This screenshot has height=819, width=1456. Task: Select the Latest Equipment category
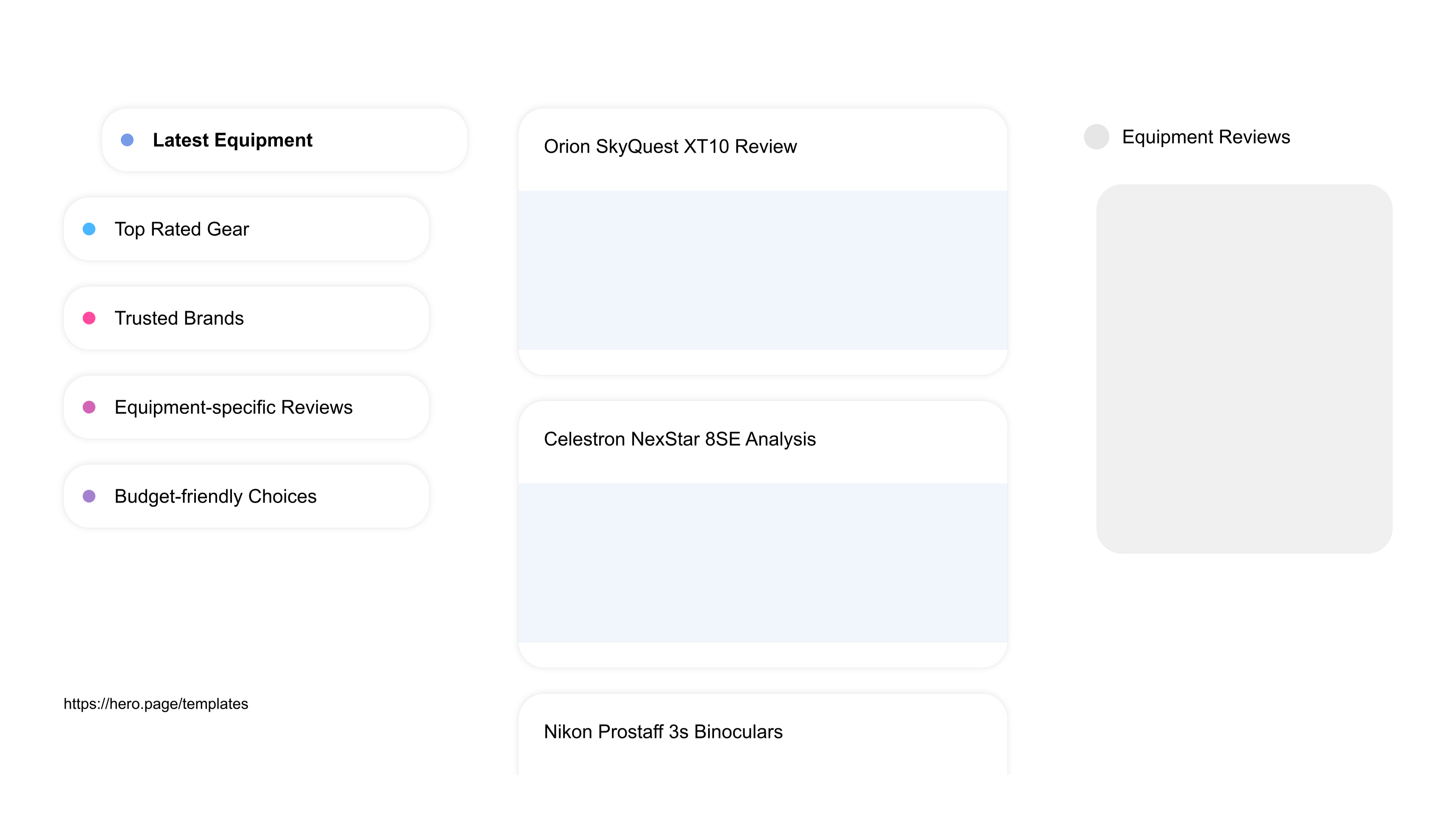pos(285,140)
